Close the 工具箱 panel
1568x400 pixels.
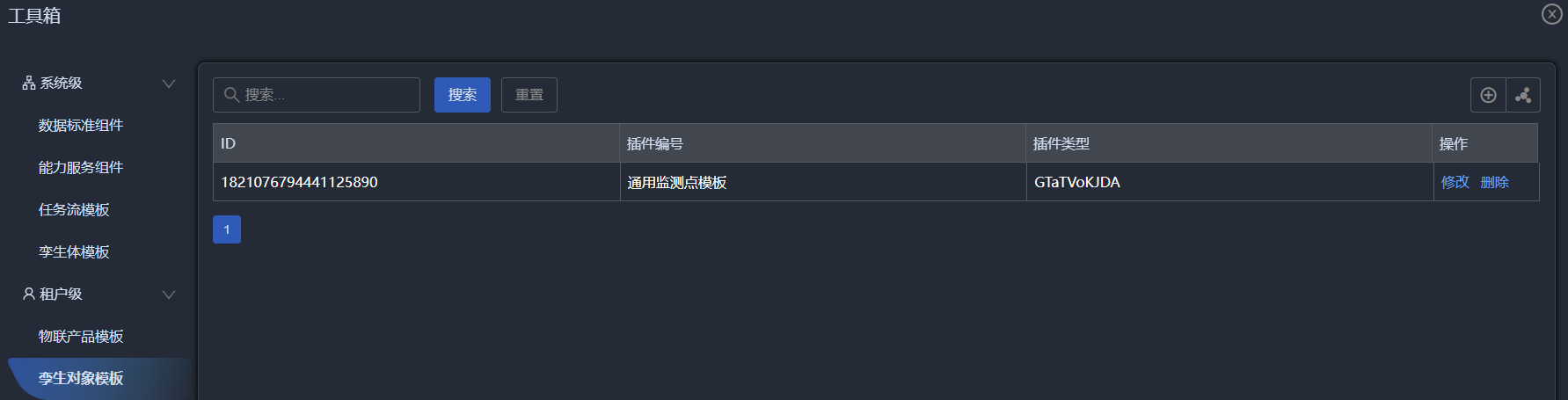pos(1552,14)
